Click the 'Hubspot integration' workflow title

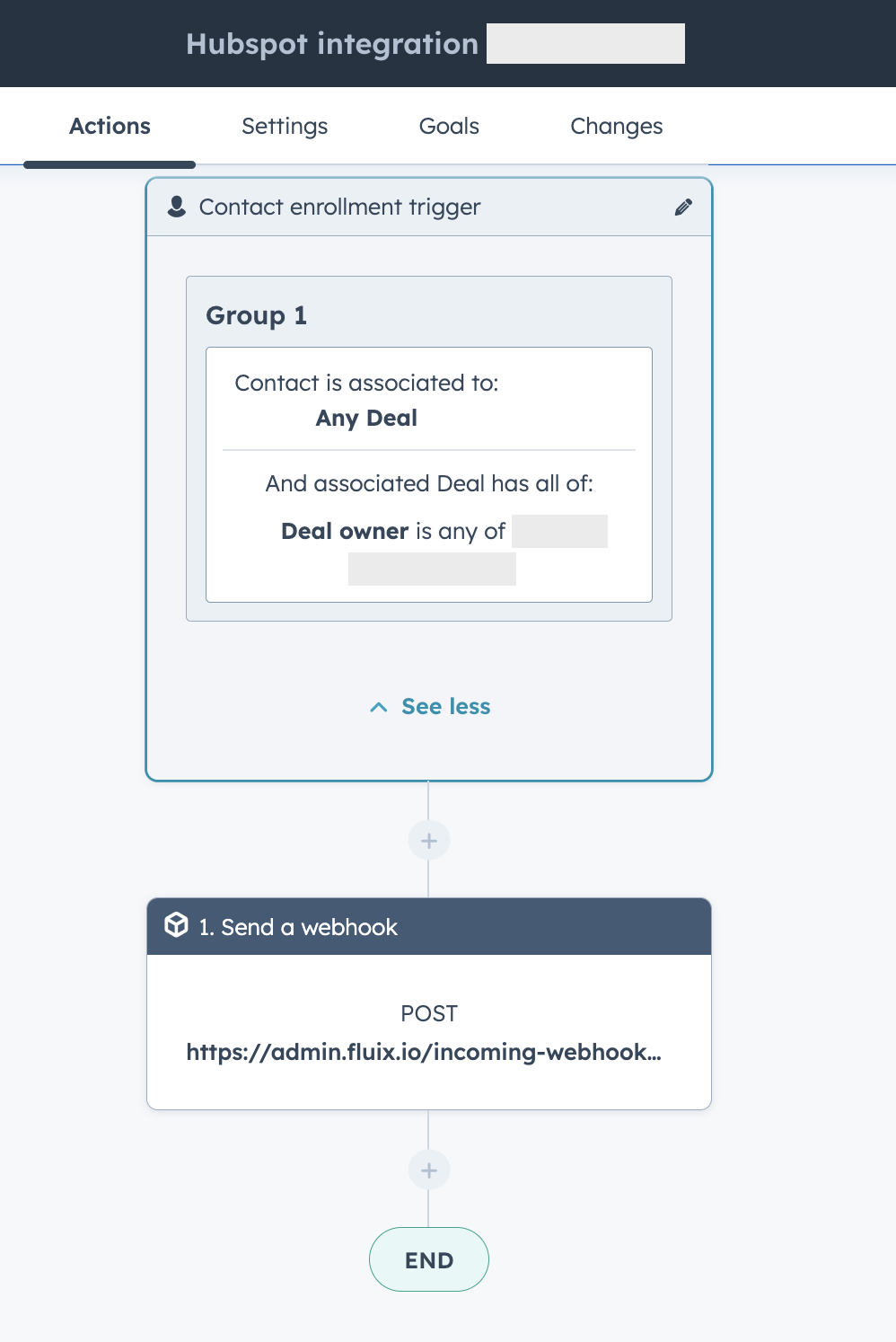331,43
